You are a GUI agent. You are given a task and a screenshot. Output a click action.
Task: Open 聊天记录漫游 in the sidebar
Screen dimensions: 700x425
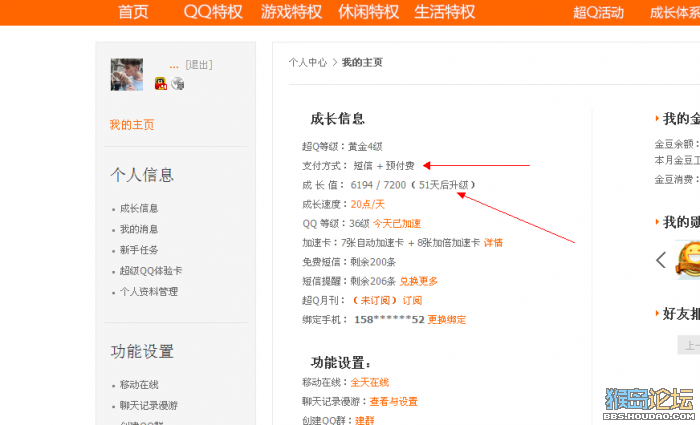pos(149,406)
